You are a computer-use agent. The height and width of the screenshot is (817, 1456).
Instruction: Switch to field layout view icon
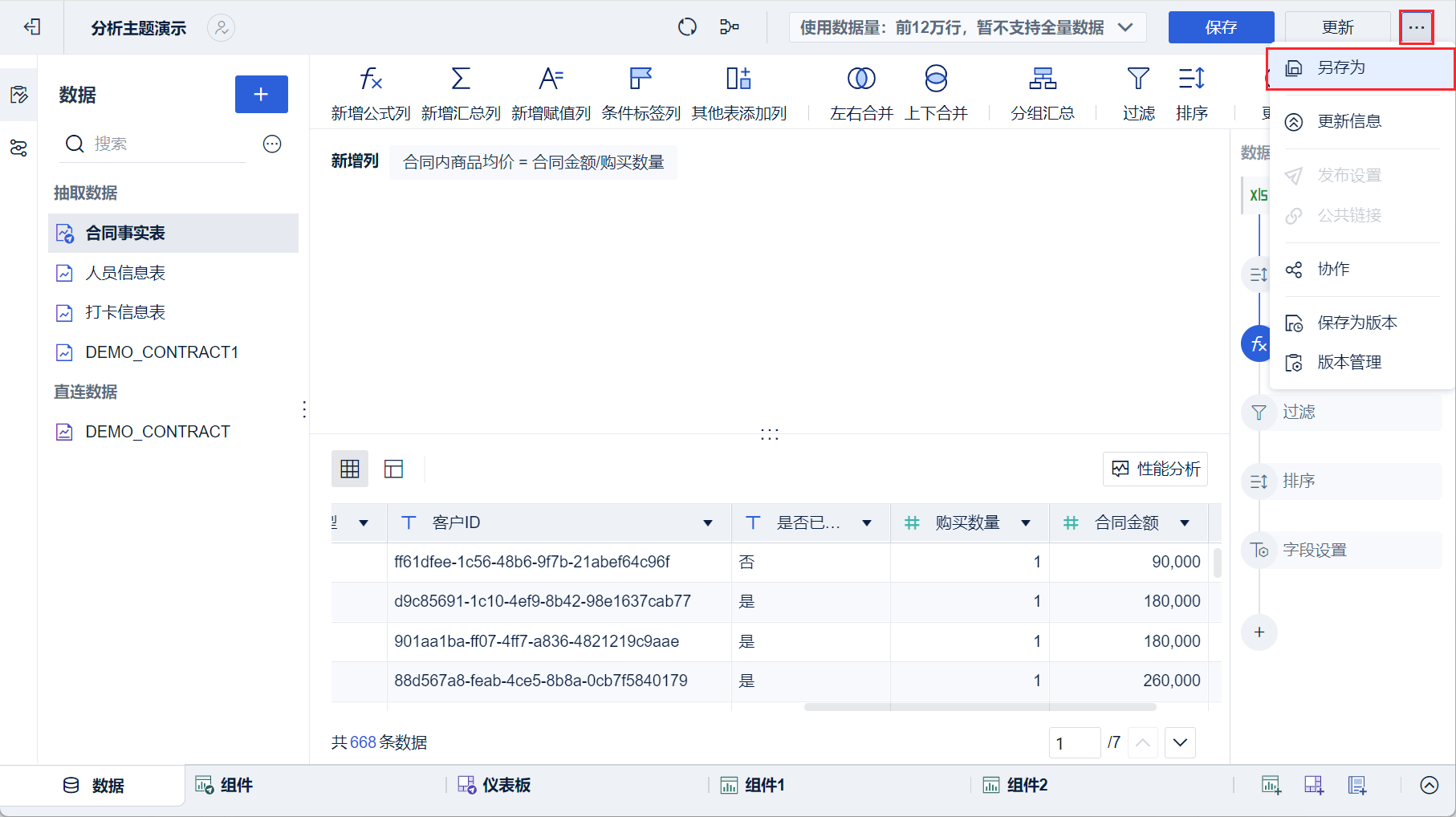tap(393, 469)
